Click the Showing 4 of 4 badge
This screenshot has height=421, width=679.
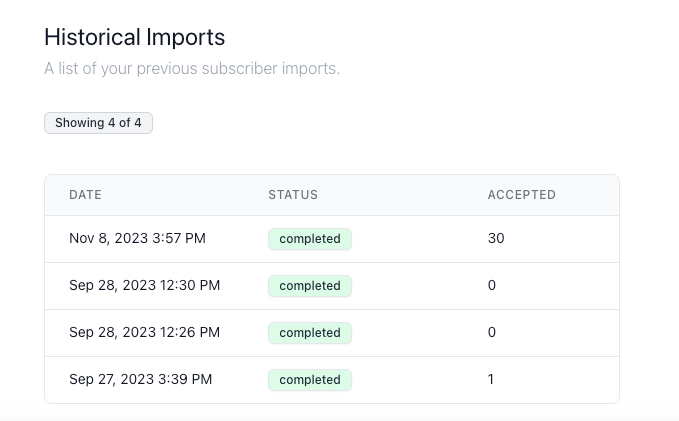point(98,123)
